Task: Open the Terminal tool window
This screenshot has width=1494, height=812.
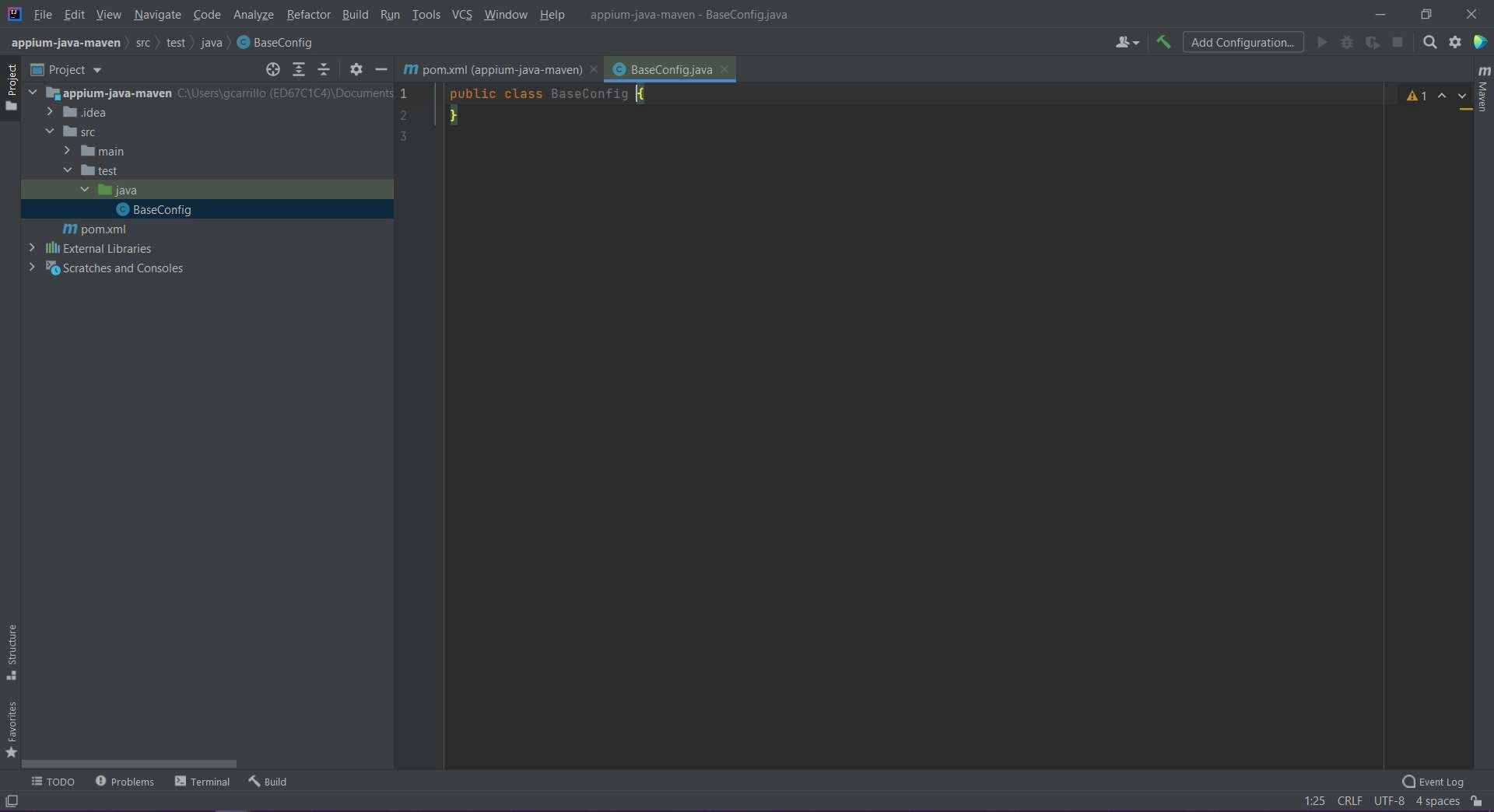Action: point(202,782)
